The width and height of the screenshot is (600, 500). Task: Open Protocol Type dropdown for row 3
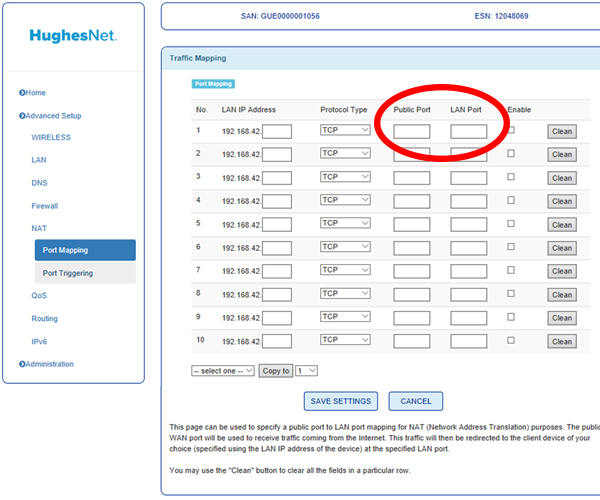pos(345,177)
